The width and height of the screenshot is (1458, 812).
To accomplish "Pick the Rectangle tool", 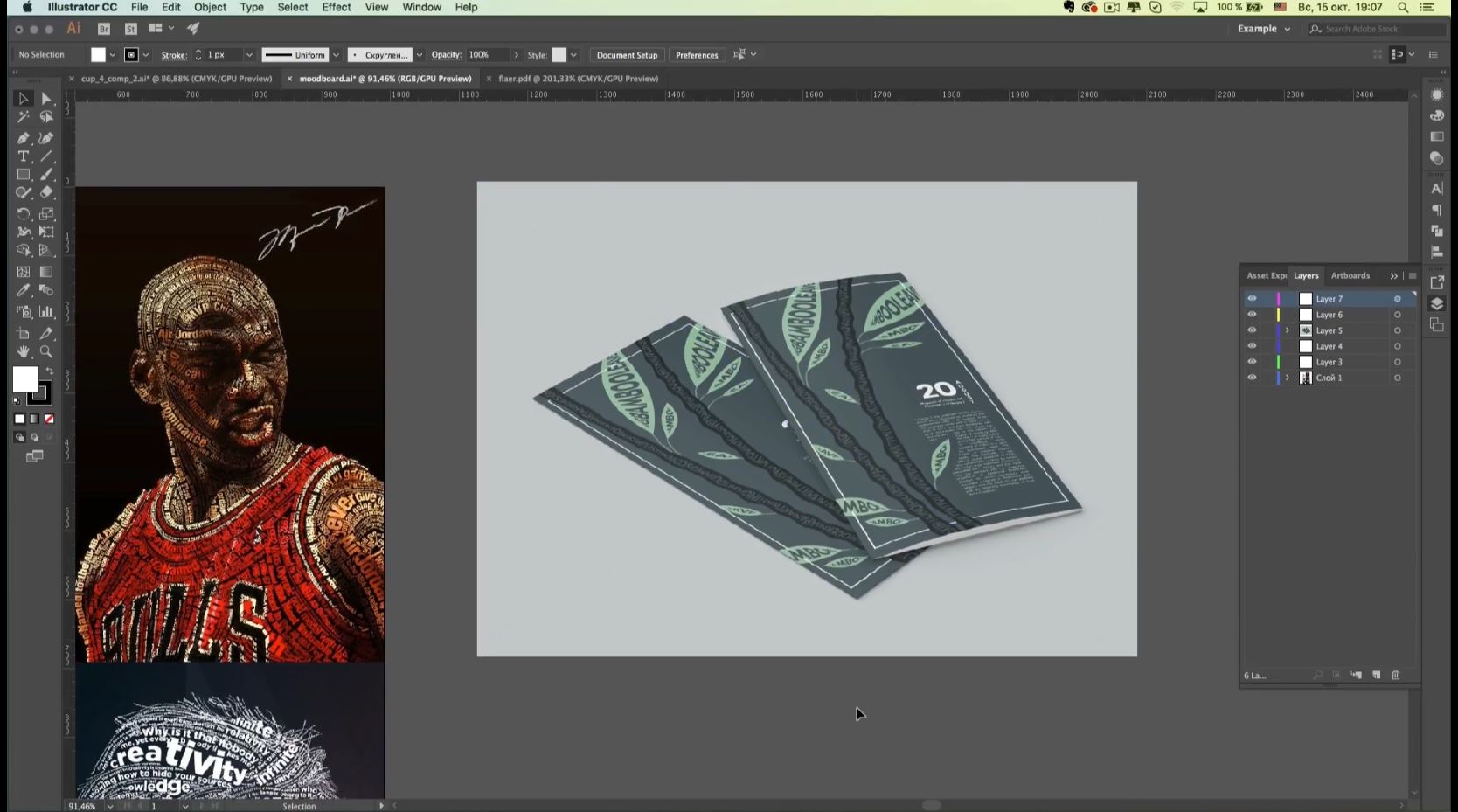I will pyautogui.click(x=24, y=175).
